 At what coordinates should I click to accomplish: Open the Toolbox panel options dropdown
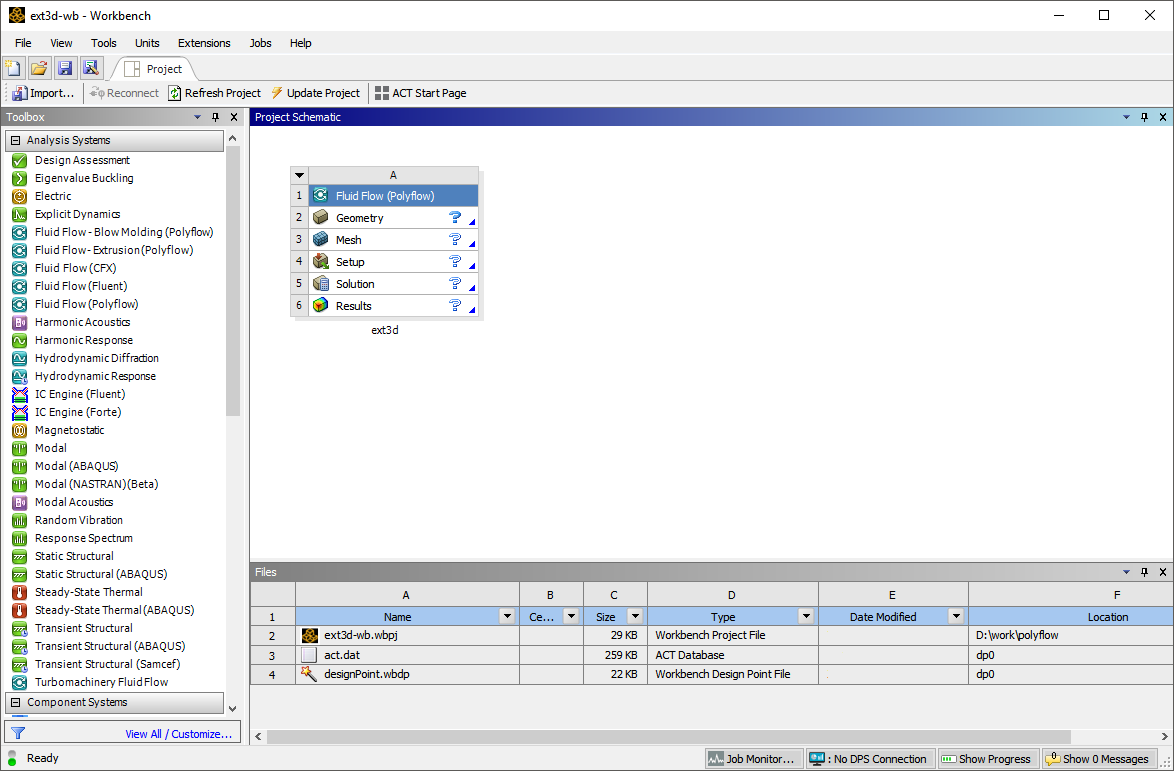pyautogui.click(x=198, y=117)
